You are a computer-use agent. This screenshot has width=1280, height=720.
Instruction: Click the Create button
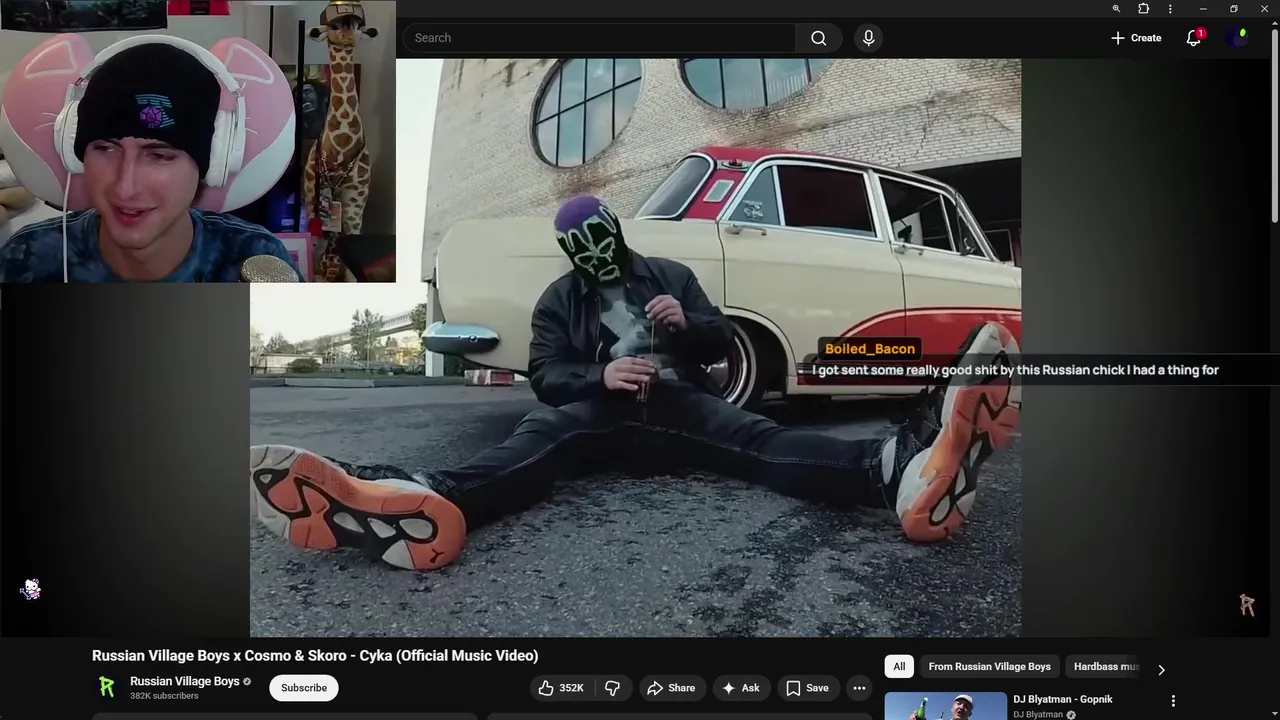click(1135, 38)
